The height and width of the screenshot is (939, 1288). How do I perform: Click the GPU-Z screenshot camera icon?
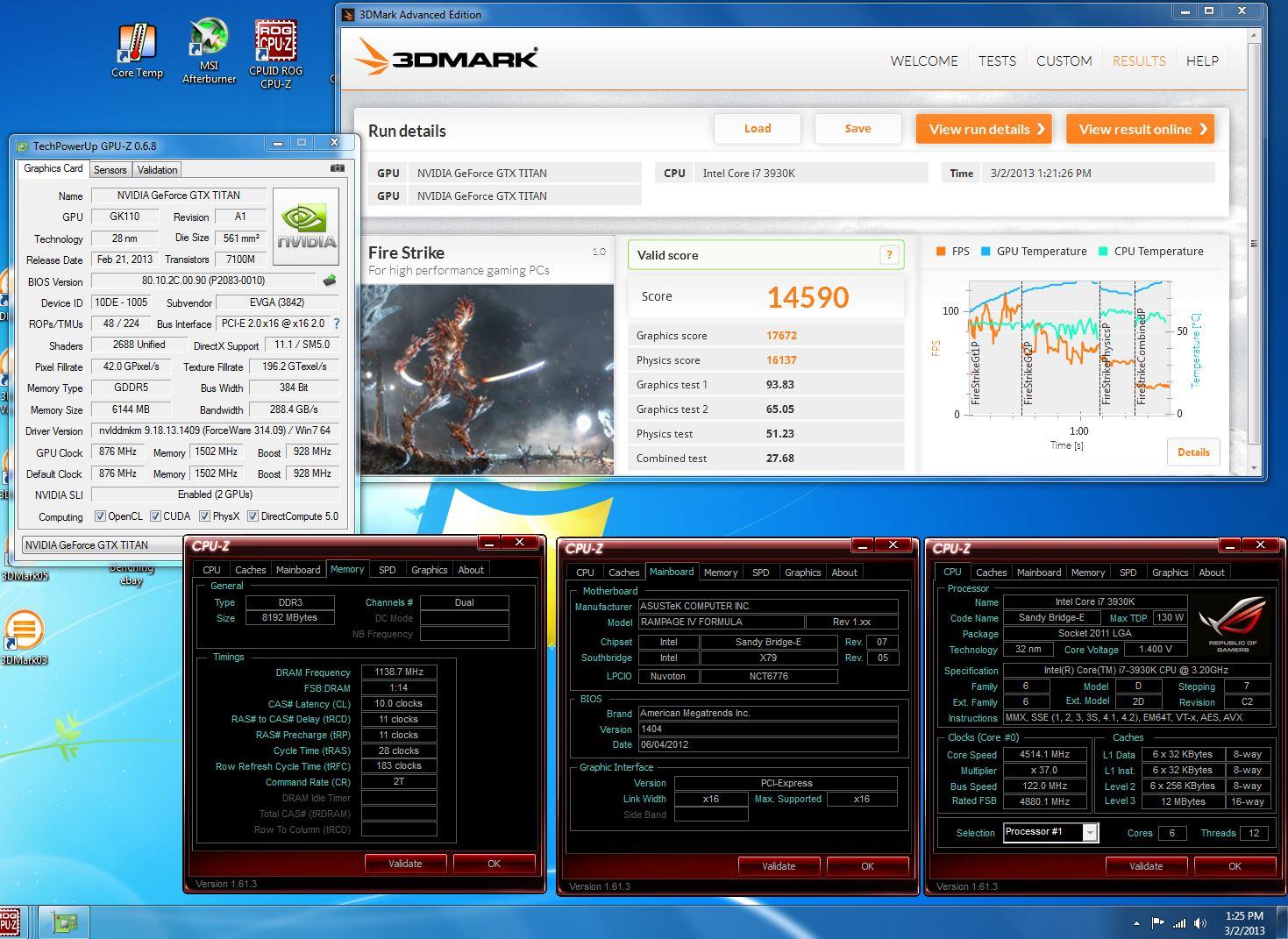pyautogui.click(x=337, y=168)
